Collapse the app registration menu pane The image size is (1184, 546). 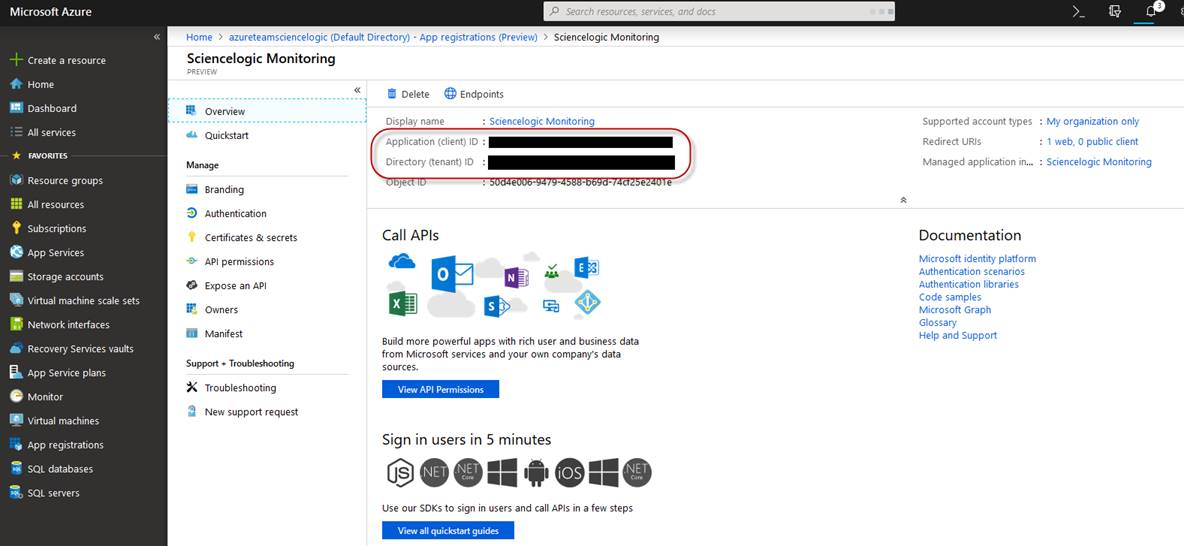click(x=357, y=90)
